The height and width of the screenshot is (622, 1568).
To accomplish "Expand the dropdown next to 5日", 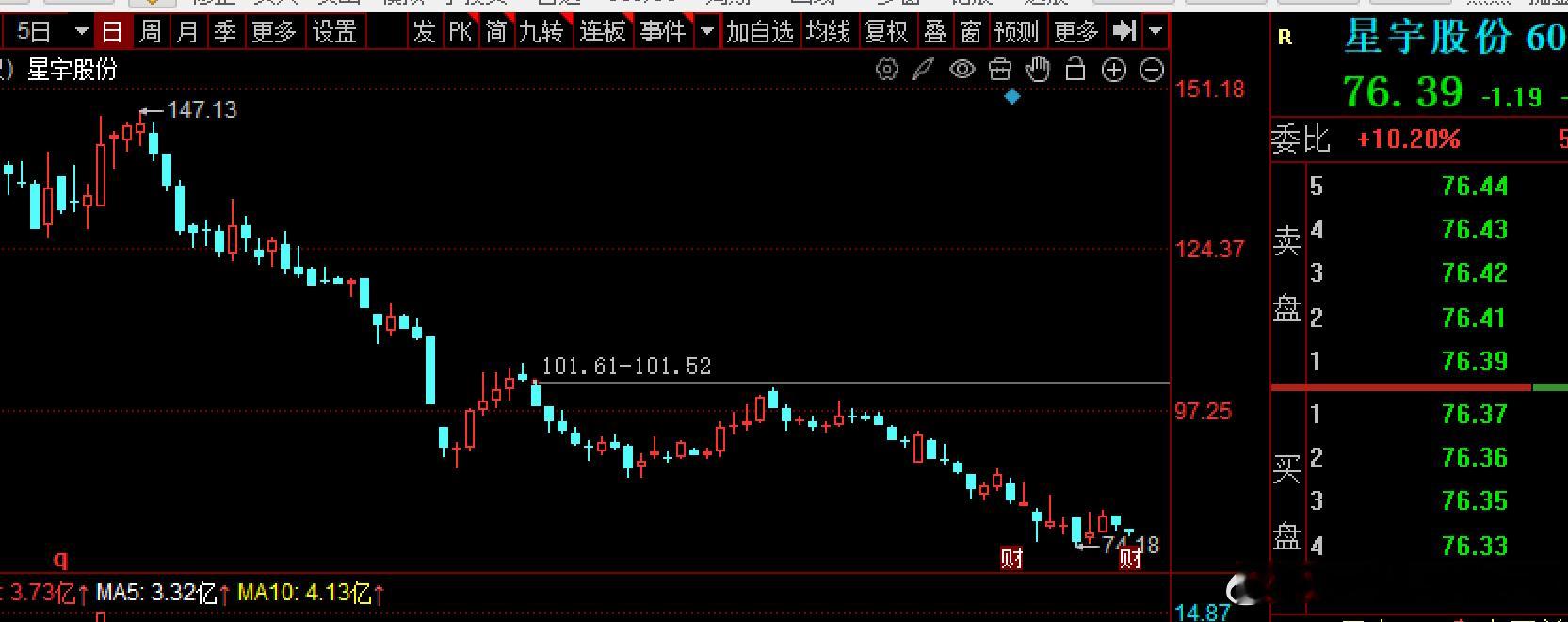I will 82,32.
